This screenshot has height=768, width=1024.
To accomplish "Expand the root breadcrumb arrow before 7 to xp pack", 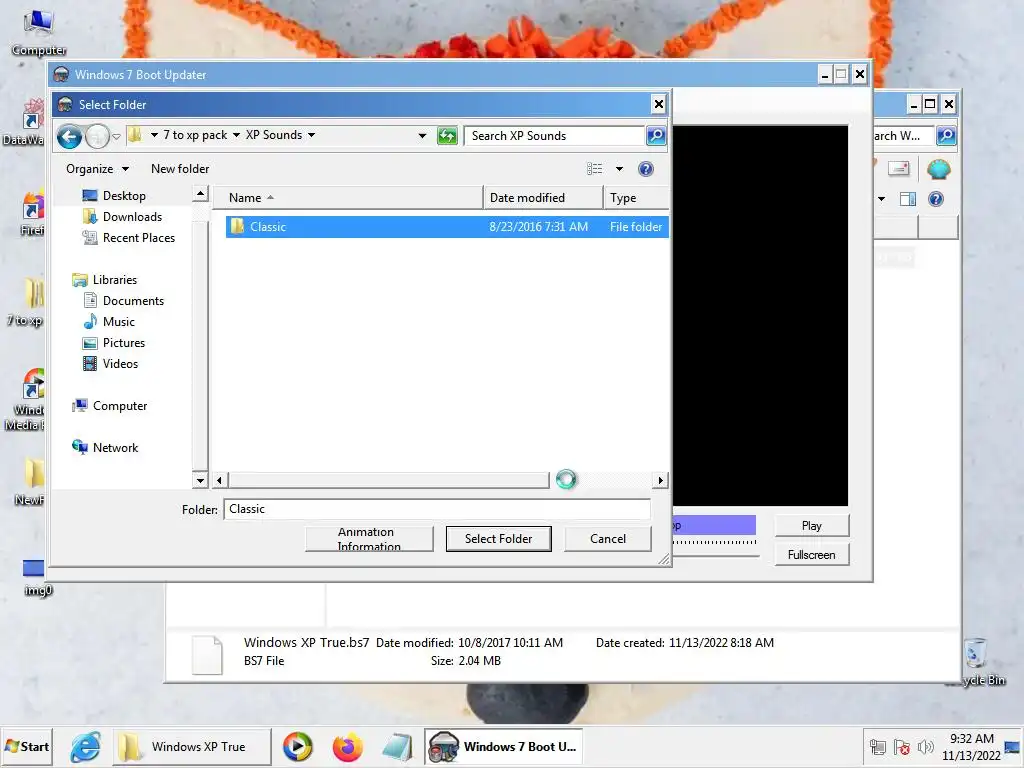I will point(154,135).
